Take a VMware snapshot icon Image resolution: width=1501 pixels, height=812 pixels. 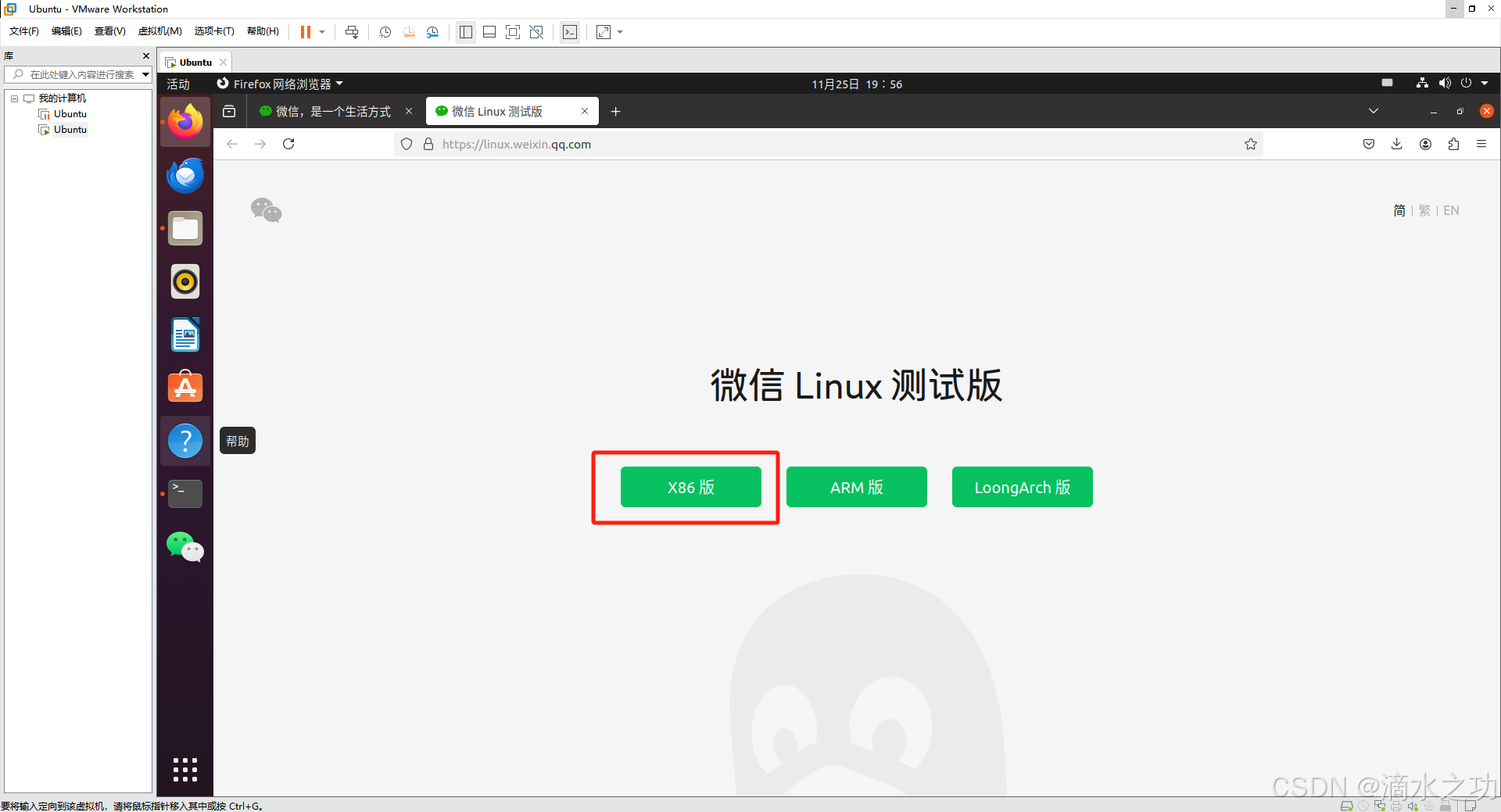[x=385, y=32]
